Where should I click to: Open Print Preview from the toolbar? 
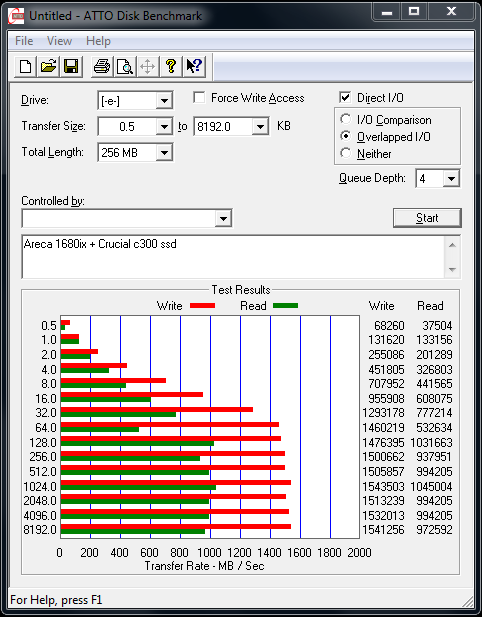click(125, 66)
